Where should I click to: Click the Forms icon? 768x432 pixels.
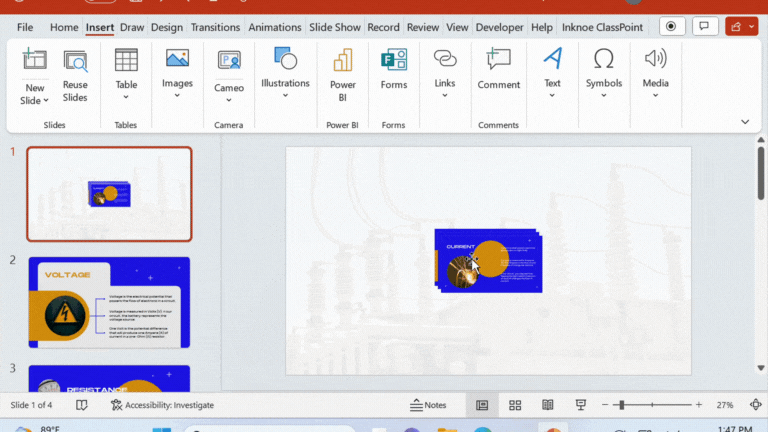click(x=394, y=60)
